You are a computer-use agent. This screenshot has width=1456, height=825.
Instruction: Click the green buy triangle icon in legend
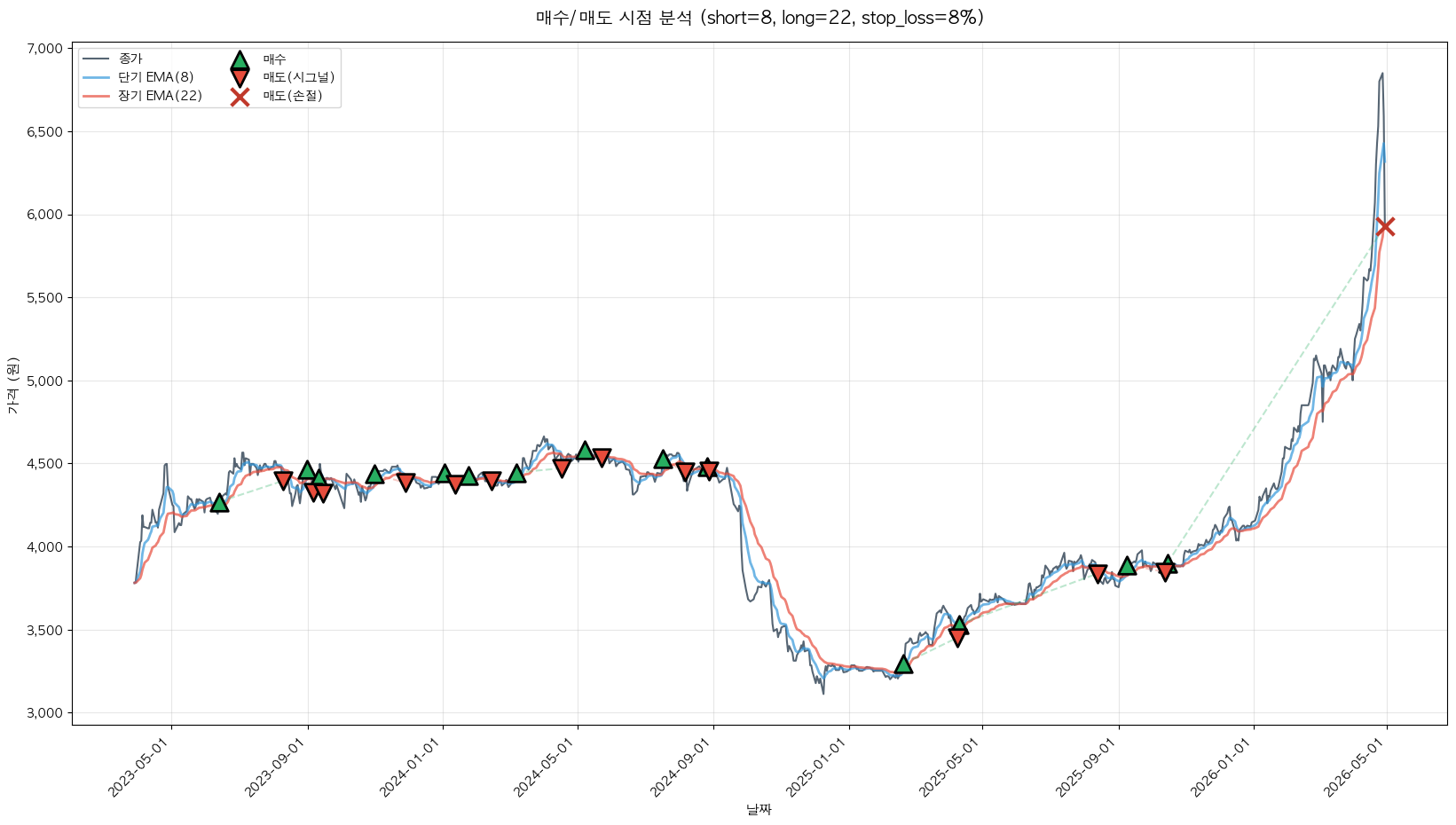click(240, 60)
